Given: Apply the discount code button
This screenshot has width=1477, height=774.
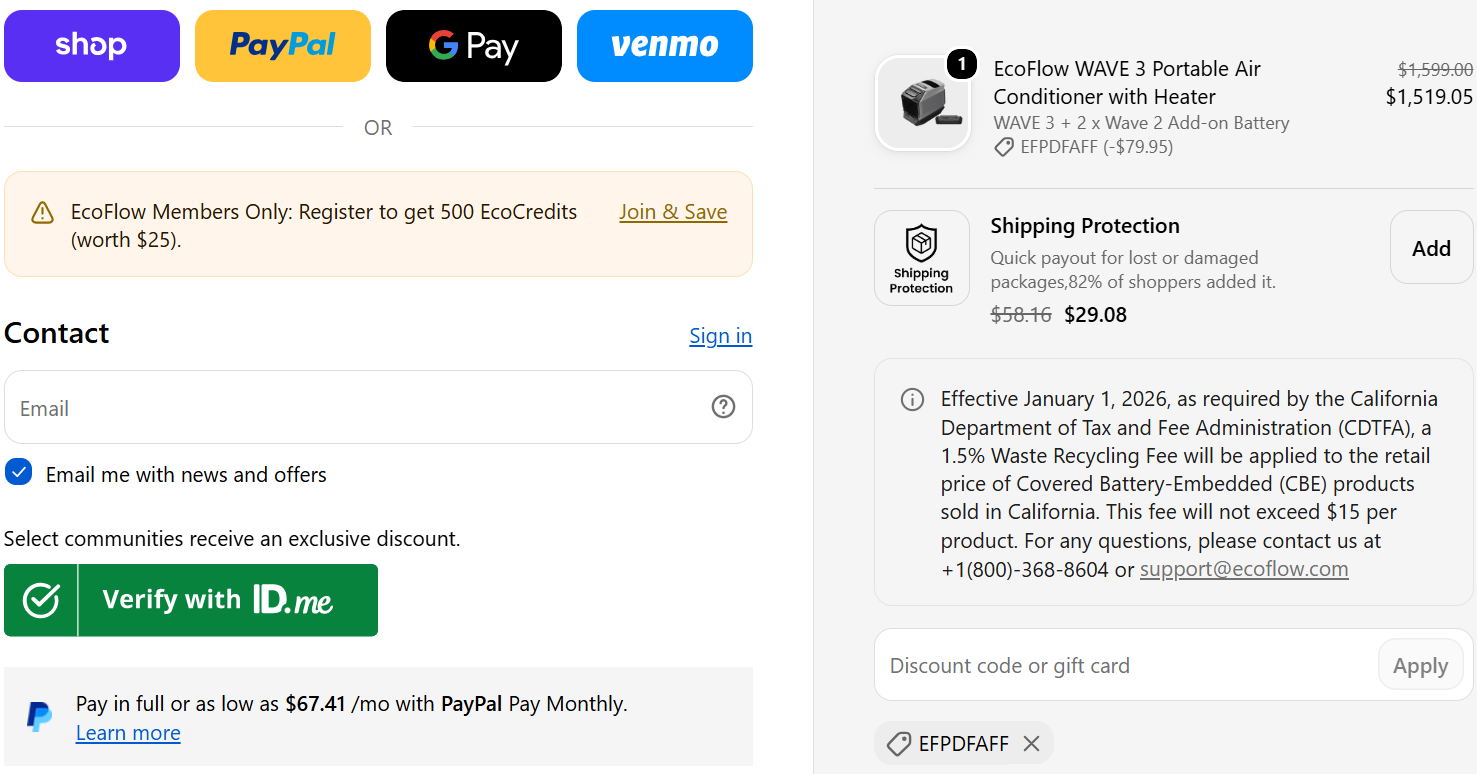Looking at the screenshot, I should pyautogui.click(x=1420, y=665).
